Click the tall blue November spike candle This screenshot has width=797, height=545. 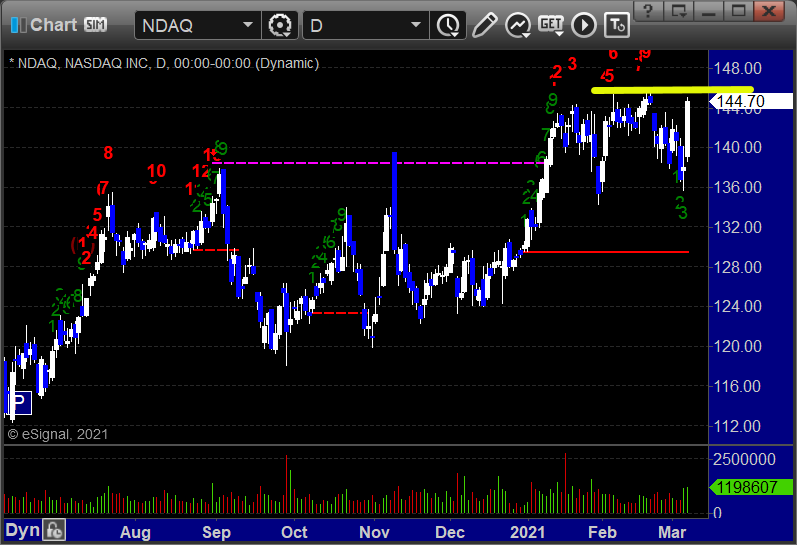(394, 201)
